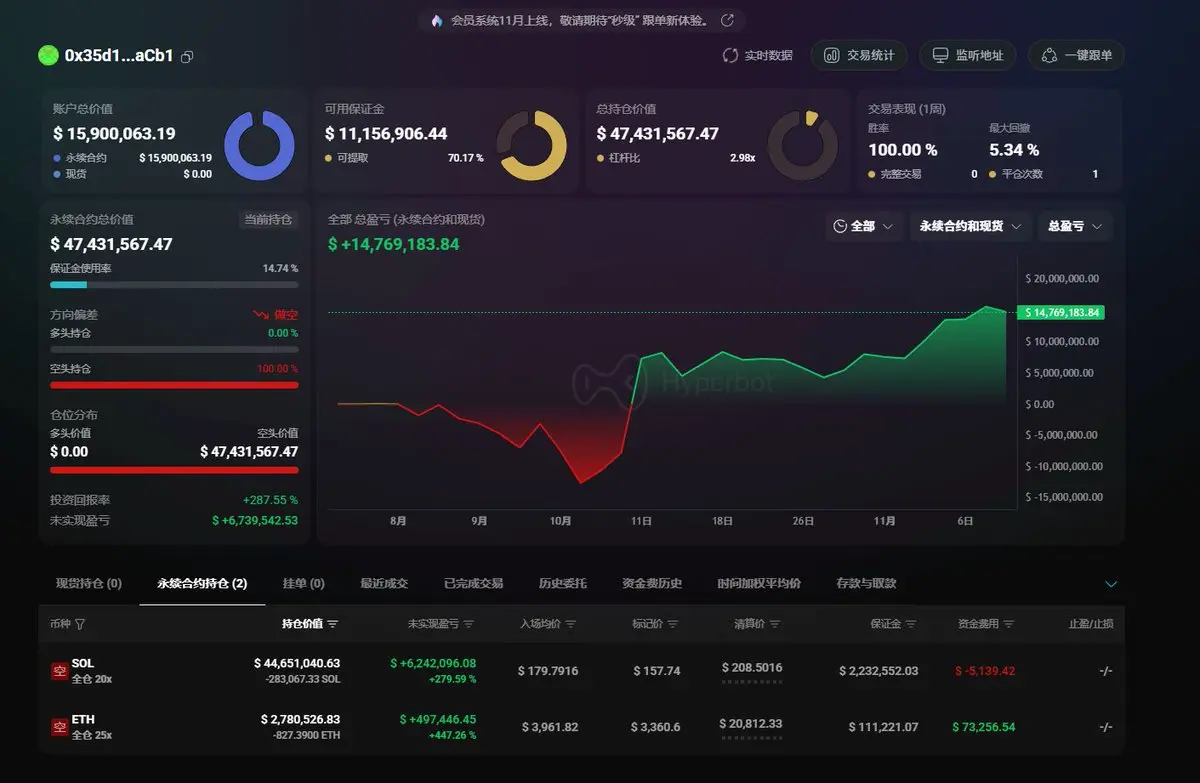
Task: Sort by 标记价 column icon
Action: pos(673,624)
